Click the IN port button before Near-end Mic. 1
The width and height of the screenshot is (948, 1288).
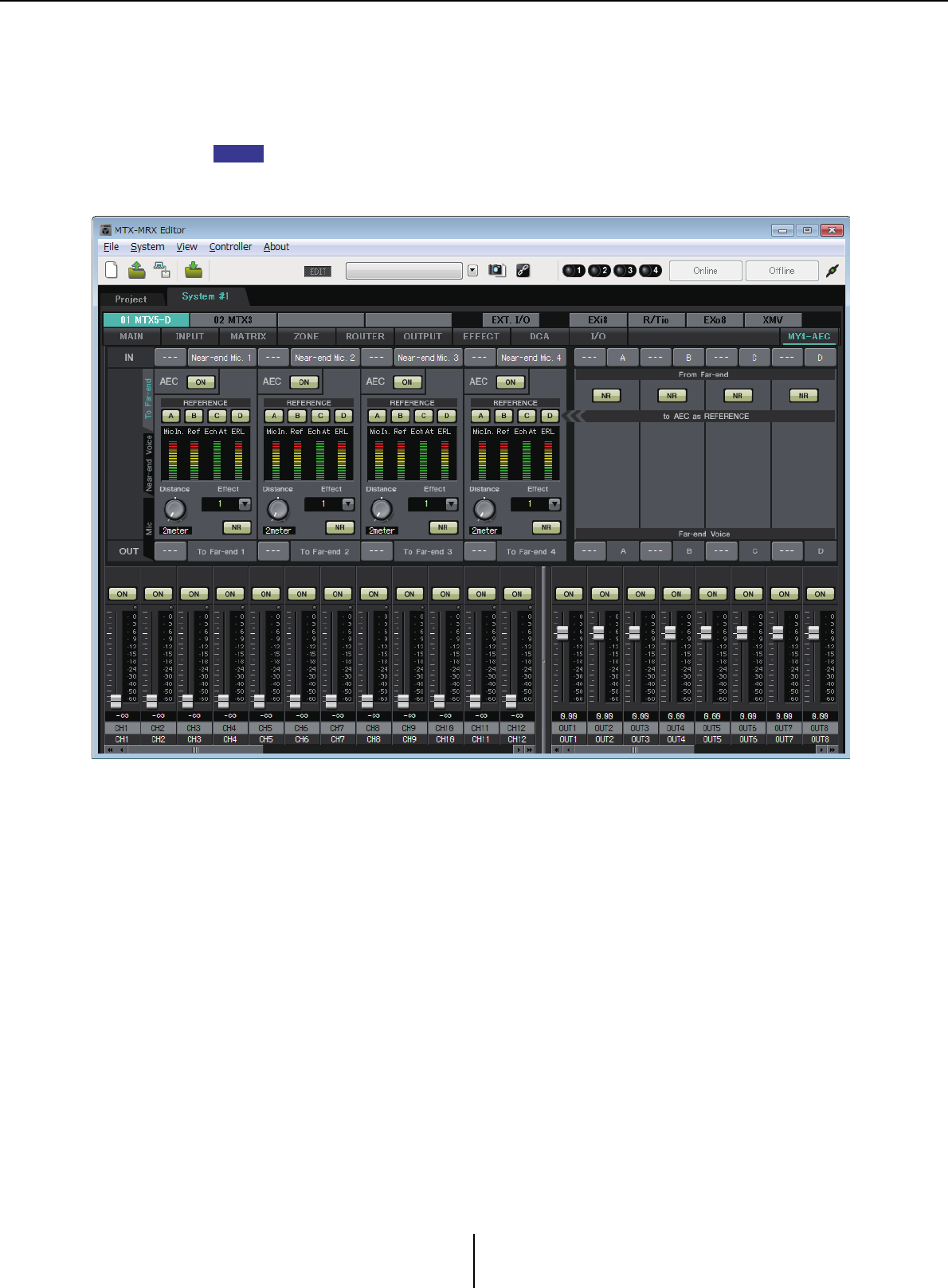click(170, 358)
